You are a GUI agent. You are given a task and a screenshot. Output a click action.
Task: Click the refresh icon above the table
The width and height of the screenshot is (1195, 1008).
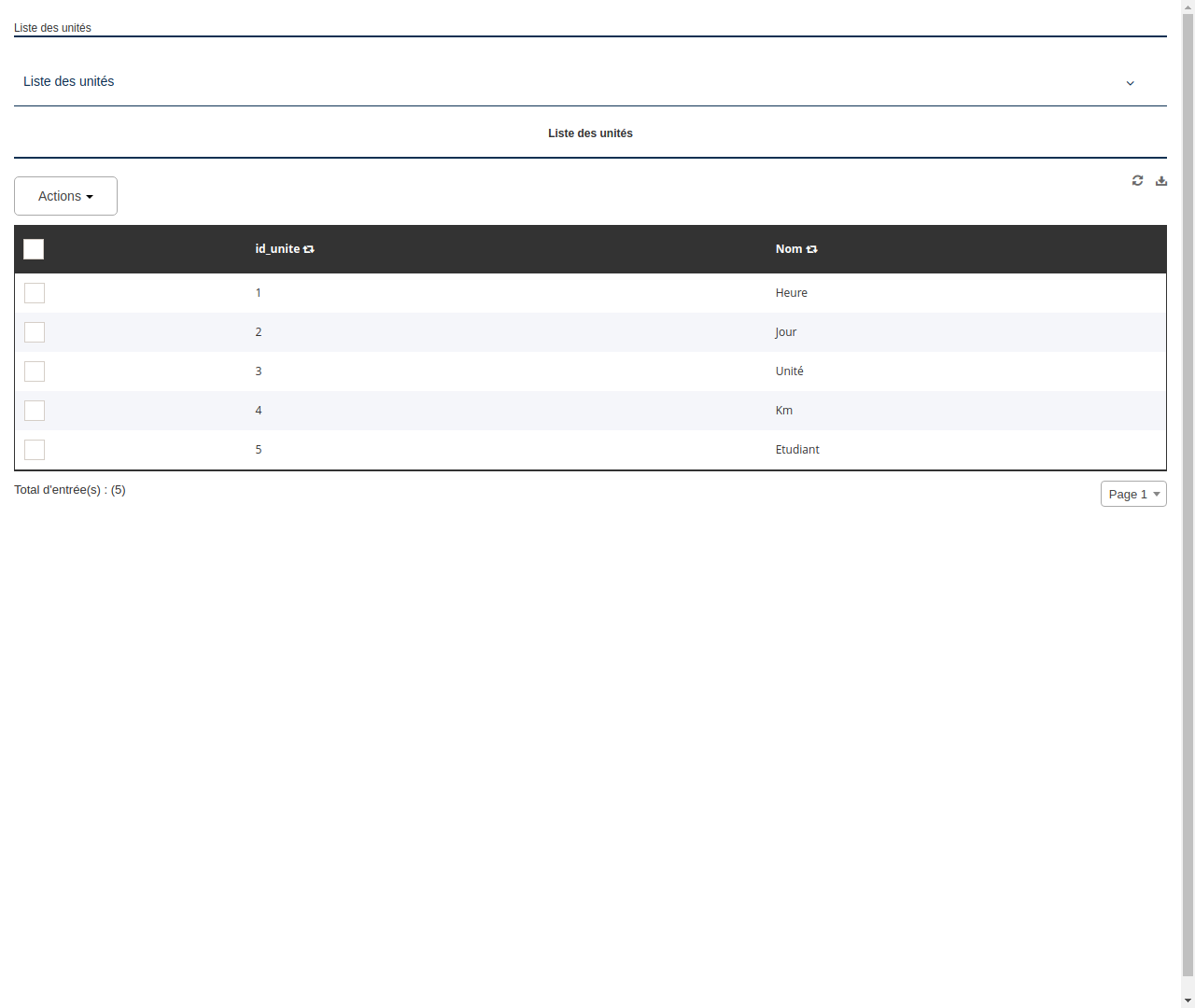pos(1137,180)
